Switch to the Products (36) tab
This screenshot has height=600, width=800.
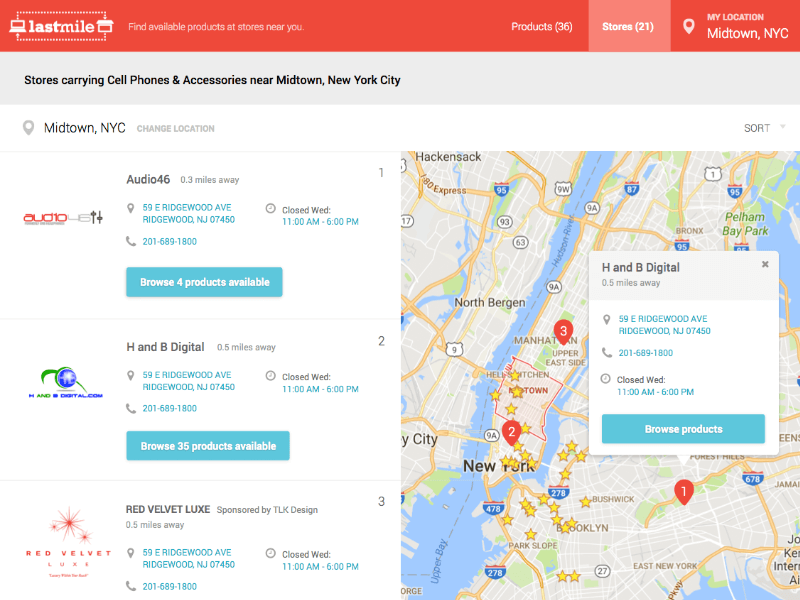541,27
